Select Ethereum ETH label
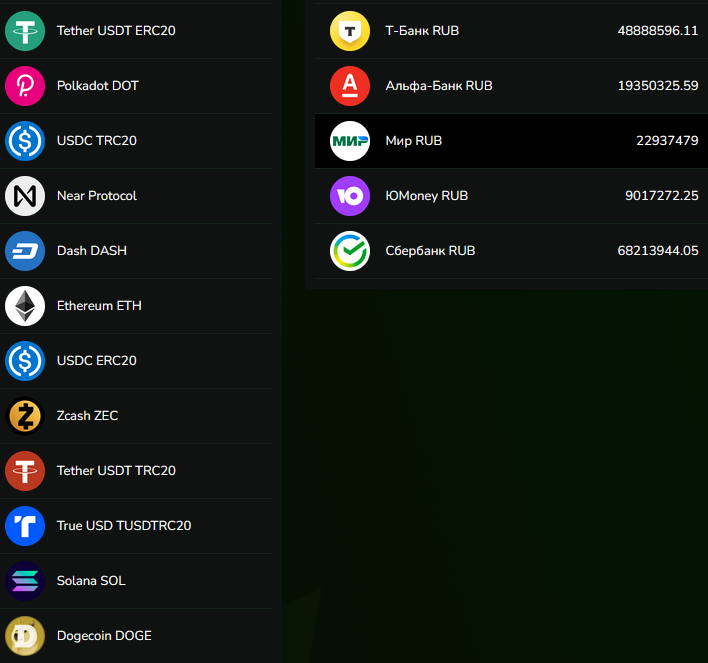Viewport: 708px width, 663px height. tap(99, 306)
